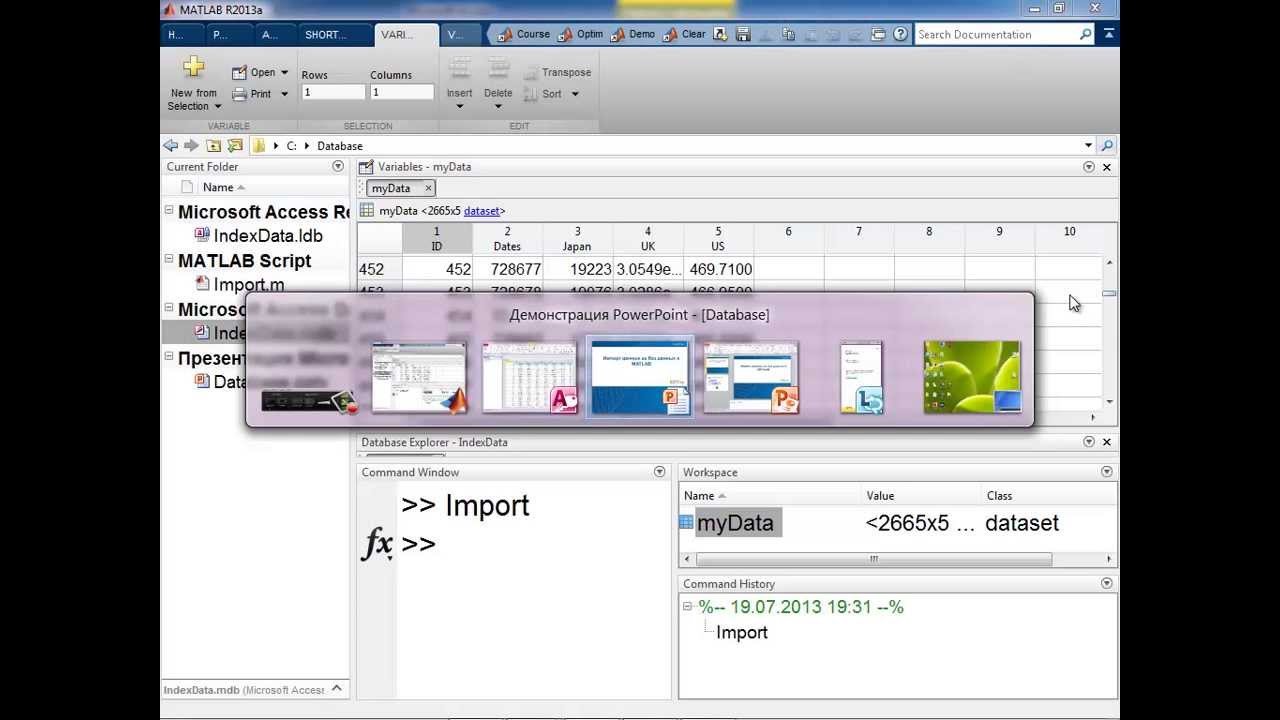
Task: Open the Sort dropdown arrow
Action: click(574, 94)
